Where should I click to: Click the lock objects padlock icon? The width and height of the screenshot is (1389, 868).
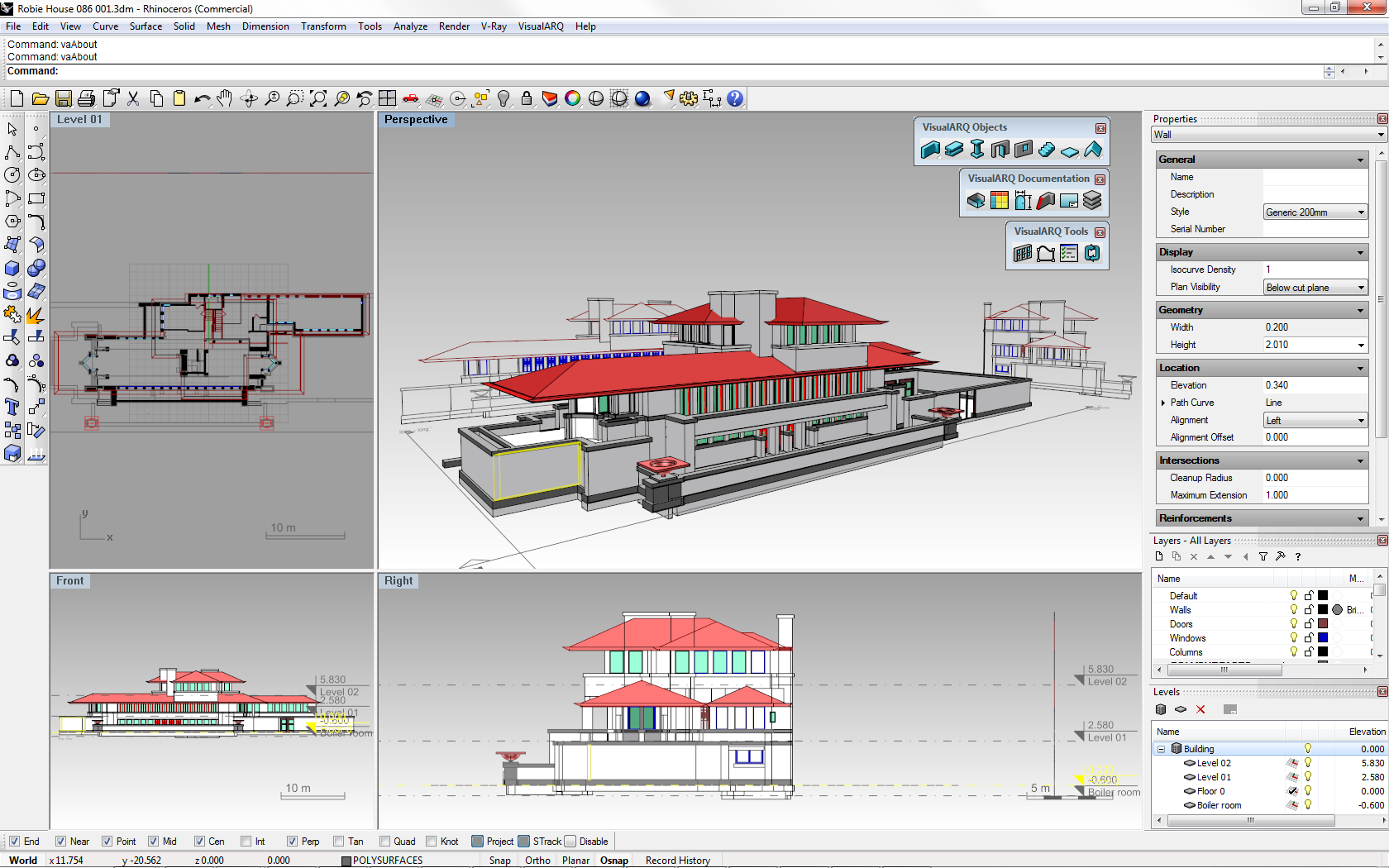click(527, 99)
